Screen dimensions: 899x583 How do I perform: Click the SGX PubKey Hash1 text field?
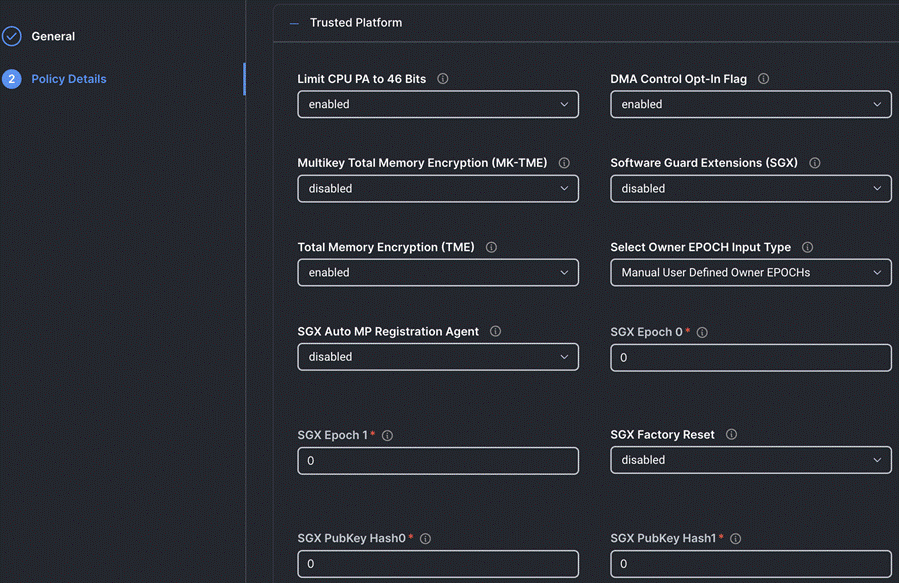[x=751, y=564]
